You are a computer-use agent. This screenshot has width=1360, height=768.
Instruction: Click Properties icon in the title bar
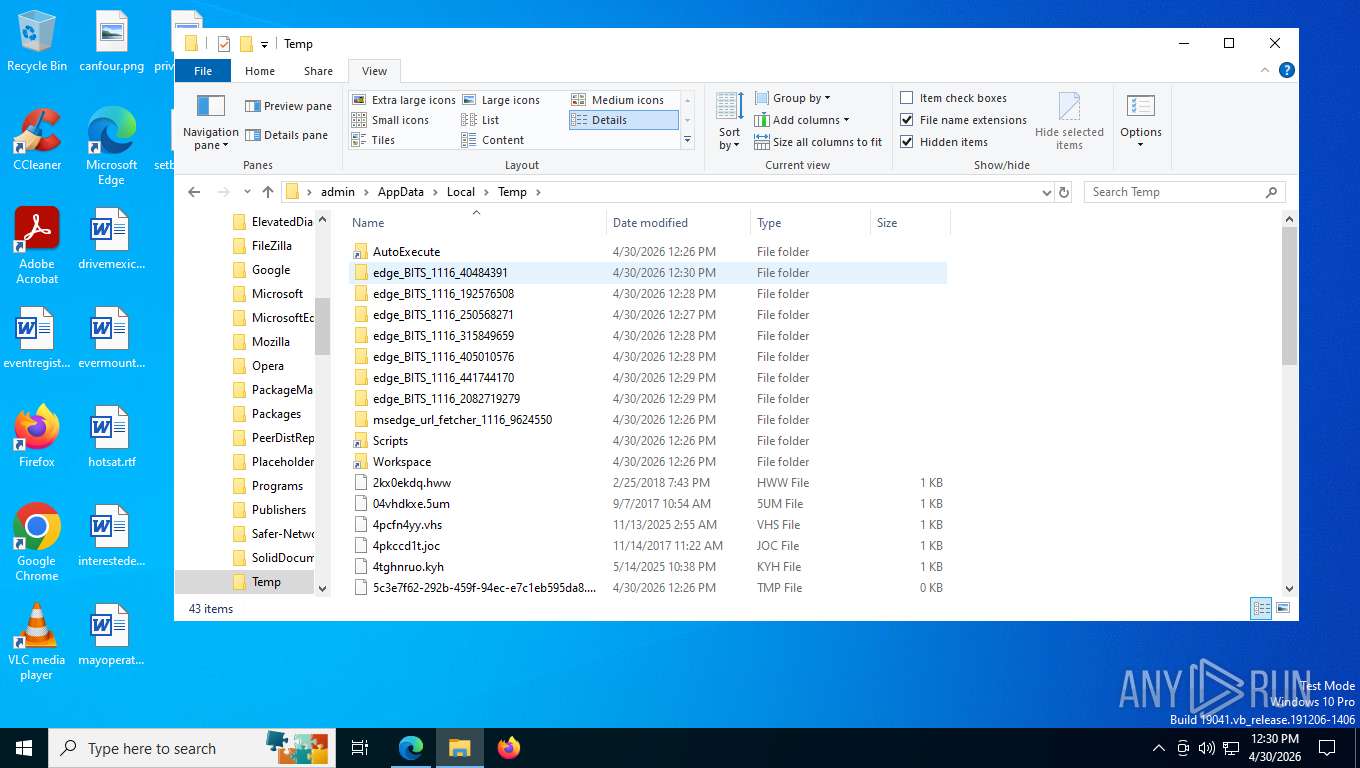pyautogui.click(x=224, y=44)
